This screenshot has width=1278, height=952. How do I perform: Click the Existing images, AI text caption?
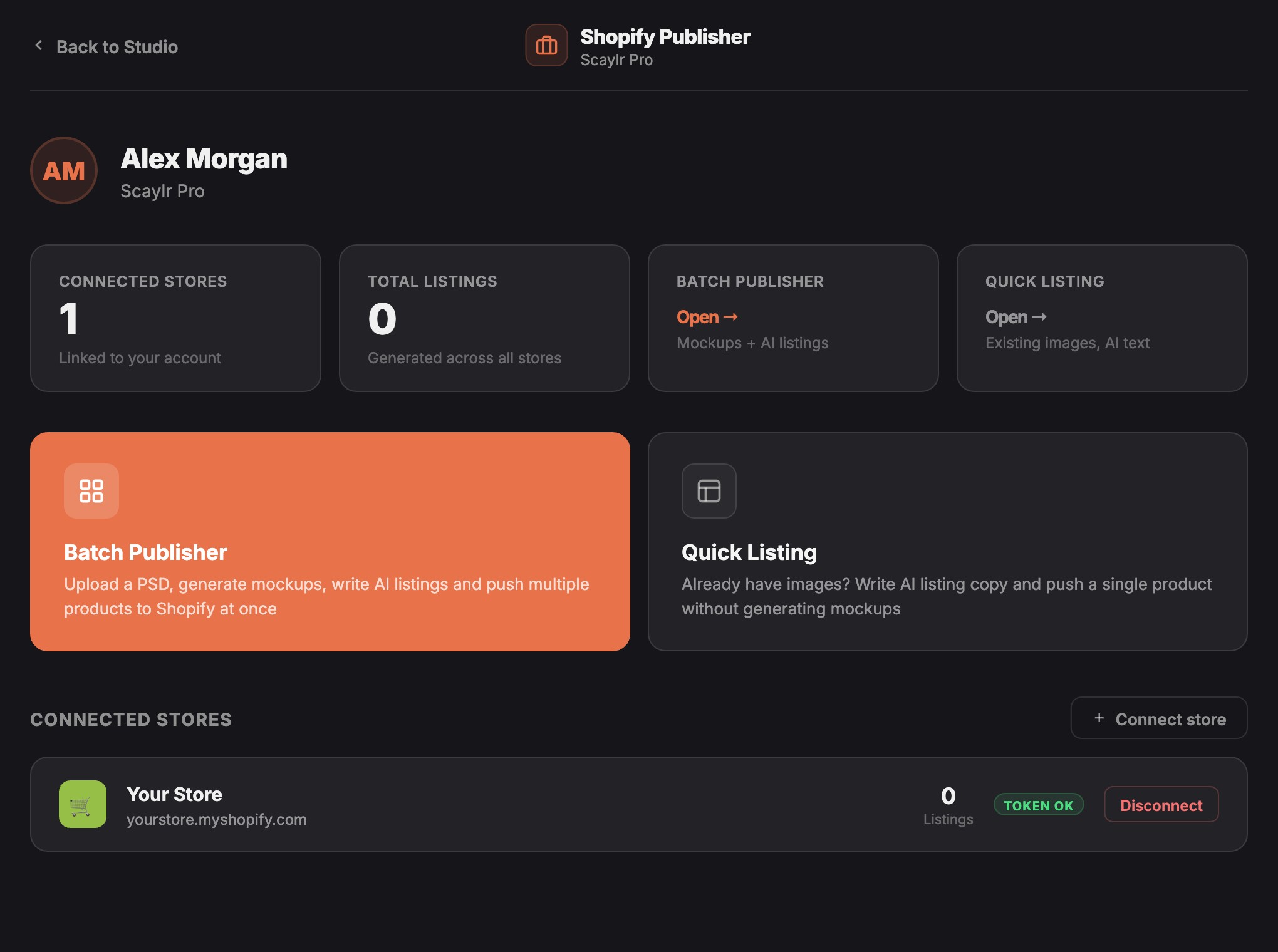pos(1068,343)
